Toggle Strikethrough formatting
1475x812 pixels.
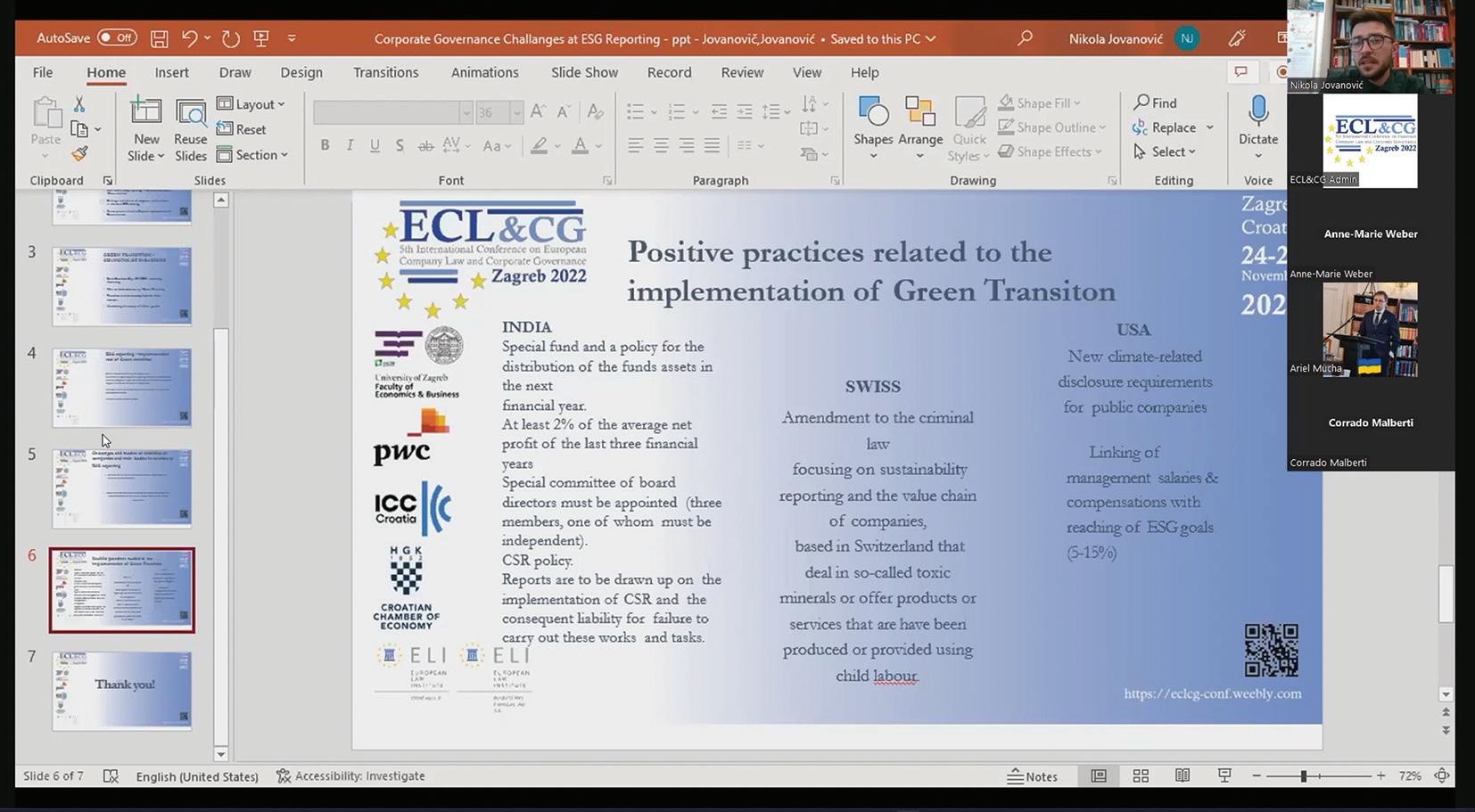coord(425,145)
